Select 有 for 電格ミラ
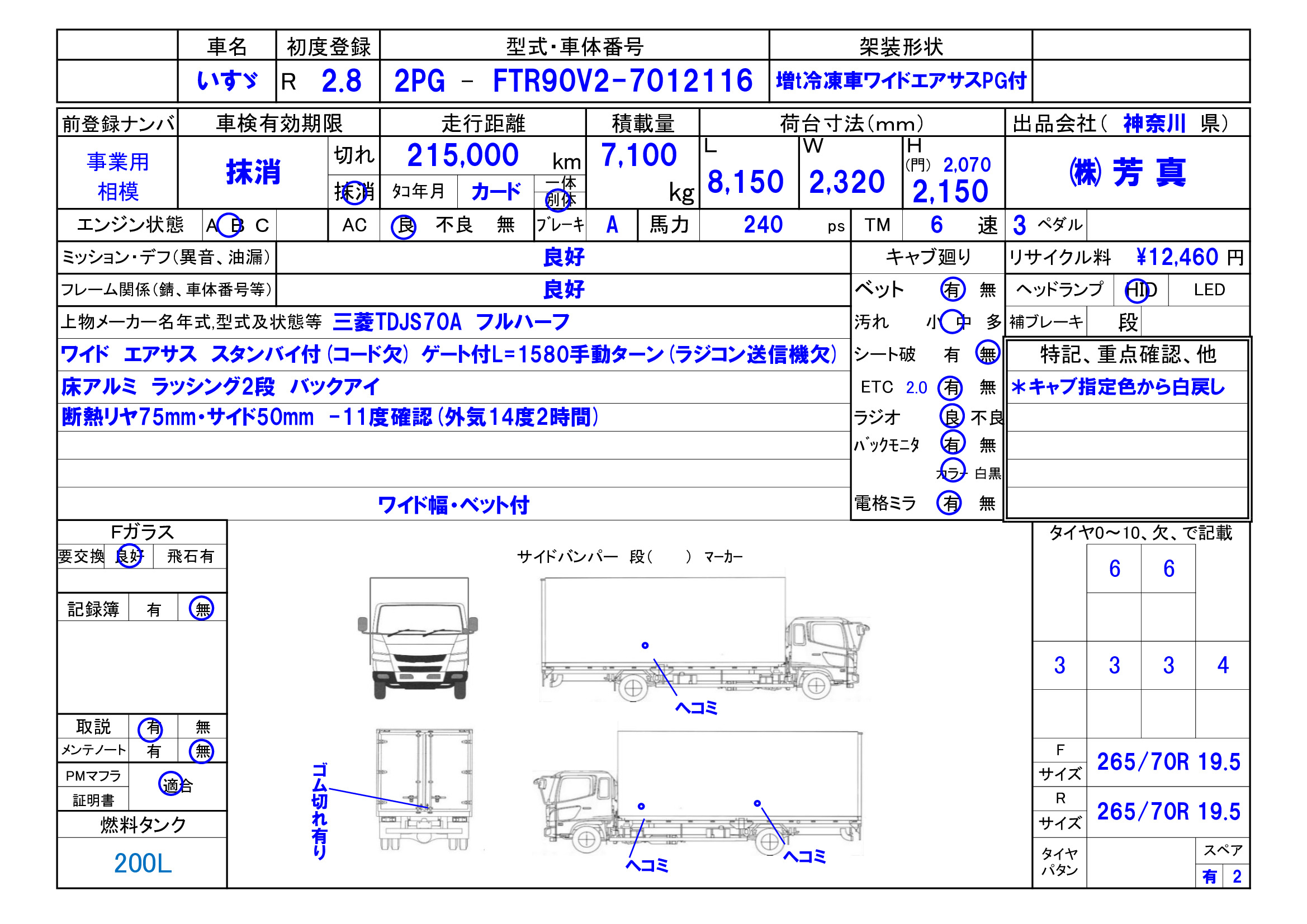This screenshot has height=924, width=1307. coord(950,503)
